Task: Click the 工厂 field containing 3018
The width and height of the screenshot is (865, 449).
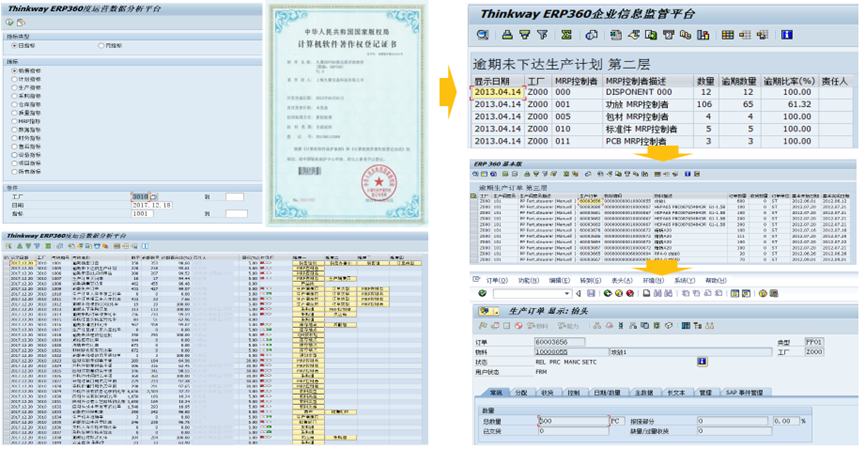Action: point(140,197)
